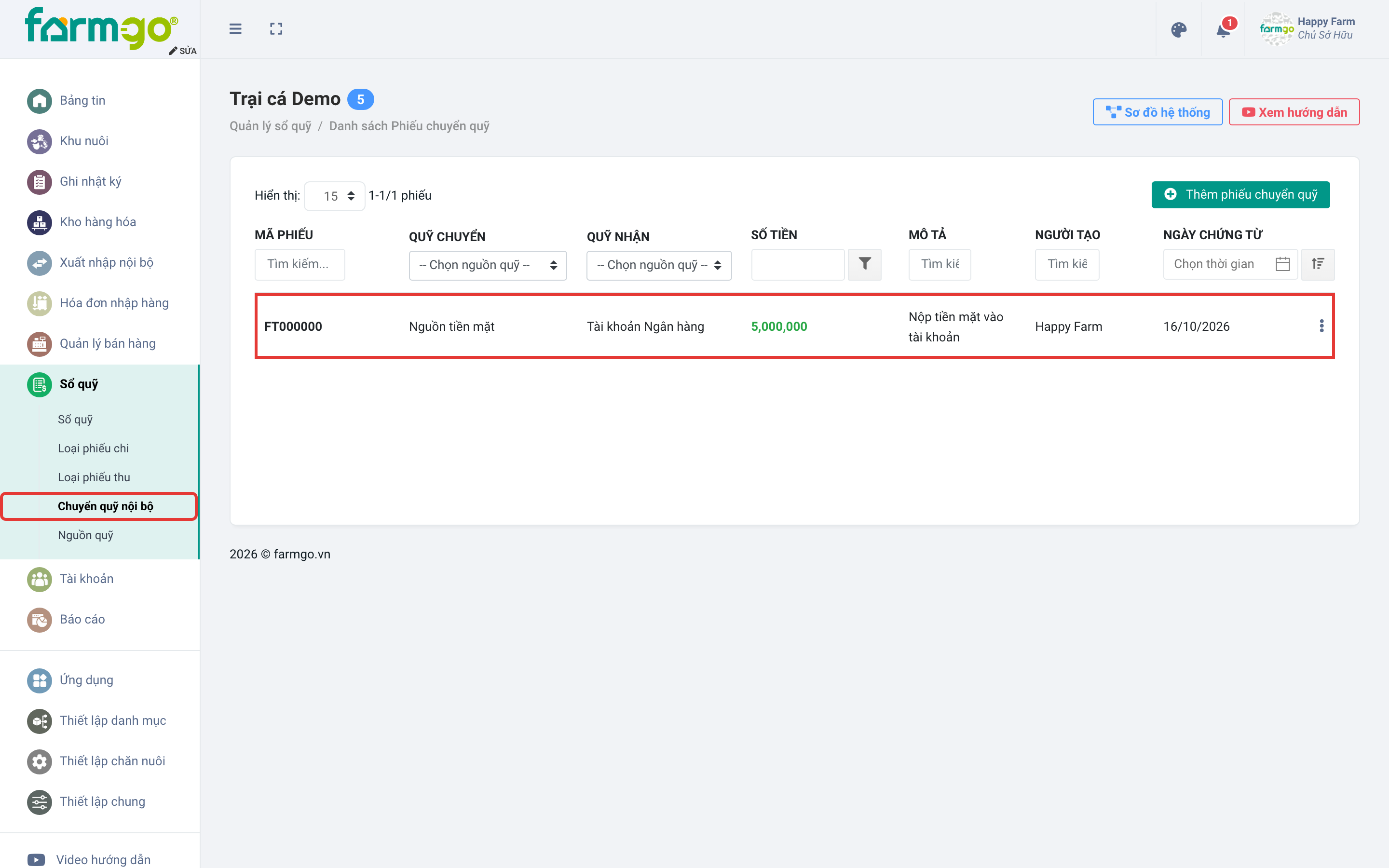
Task: Open the notifications bell
Action: click(x=1224, y=29)
